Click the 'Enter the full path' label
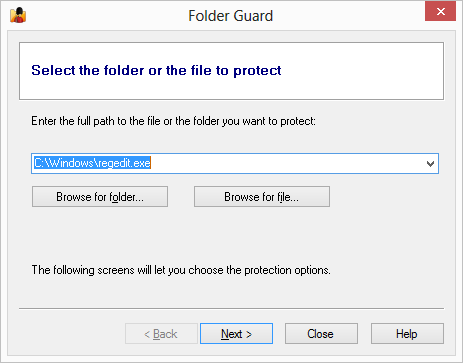 point(173,121)
